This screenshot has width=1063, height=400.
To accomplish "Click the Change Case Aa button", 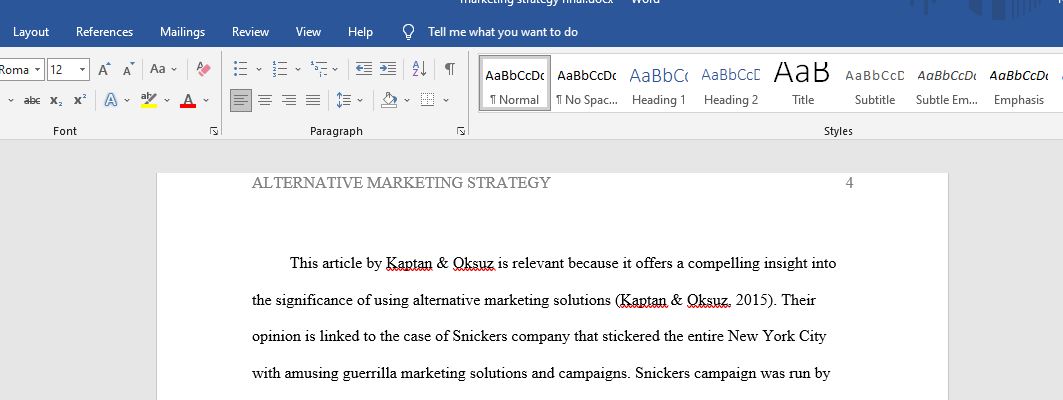I will [157, 69].
